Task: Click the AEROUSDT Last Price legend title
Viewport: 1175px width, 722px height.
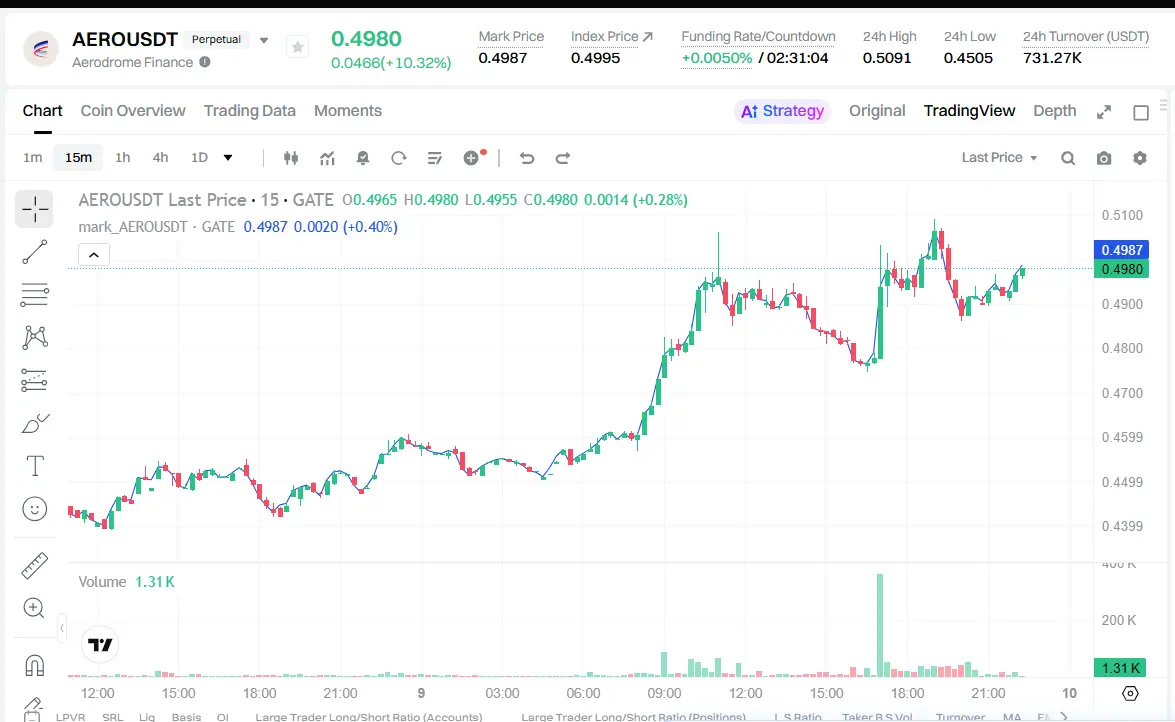Action: (163, 200)
